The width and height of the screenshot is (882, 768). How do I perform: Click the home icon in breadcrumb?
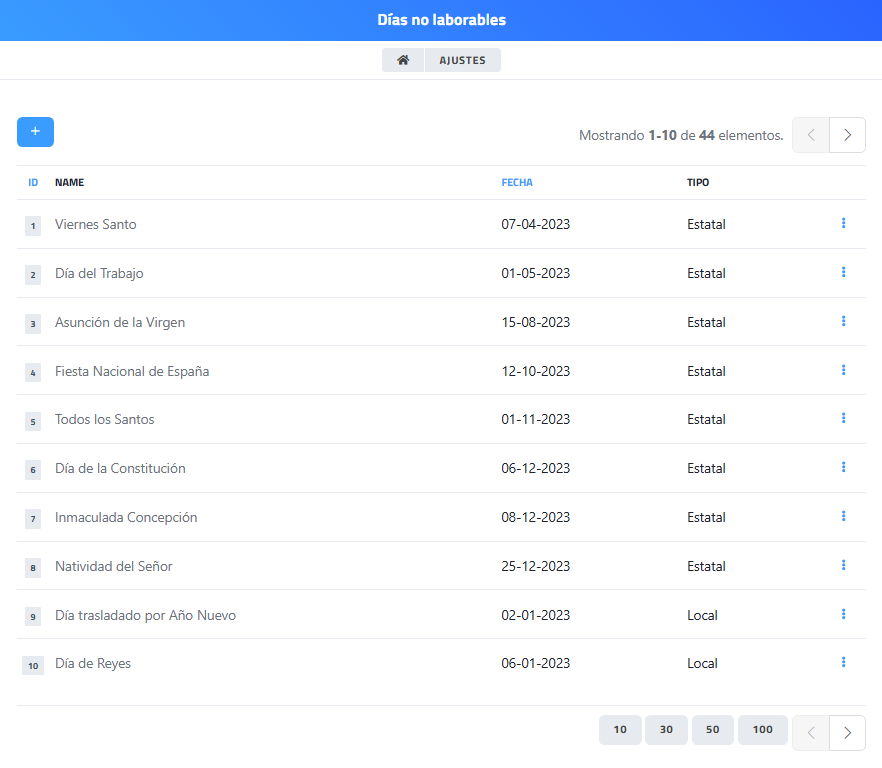403,60
